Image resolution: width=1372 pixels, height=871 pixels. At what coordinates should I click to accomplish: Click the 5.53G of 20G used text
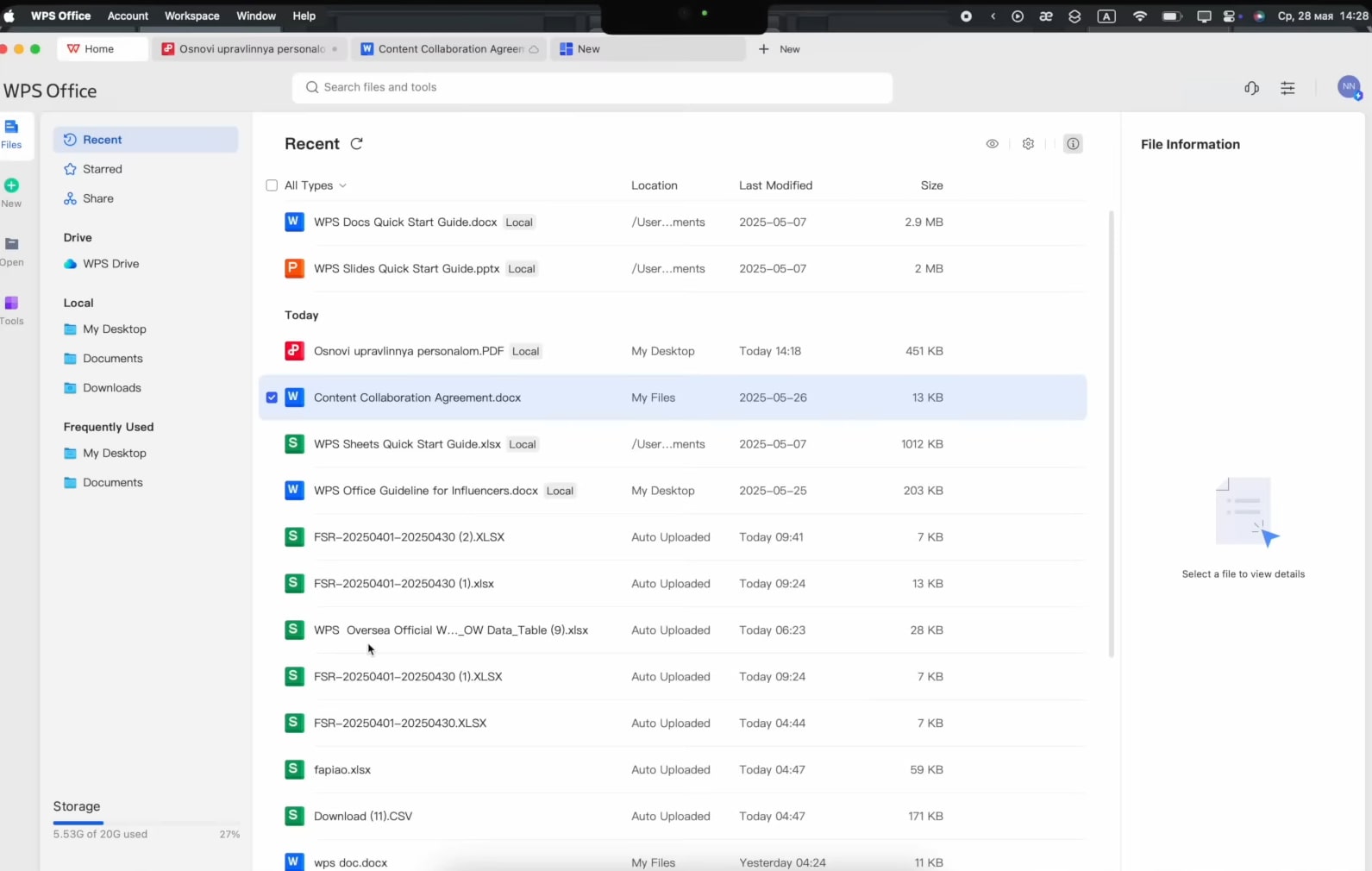pyautogui.click(x=100, y=834)
